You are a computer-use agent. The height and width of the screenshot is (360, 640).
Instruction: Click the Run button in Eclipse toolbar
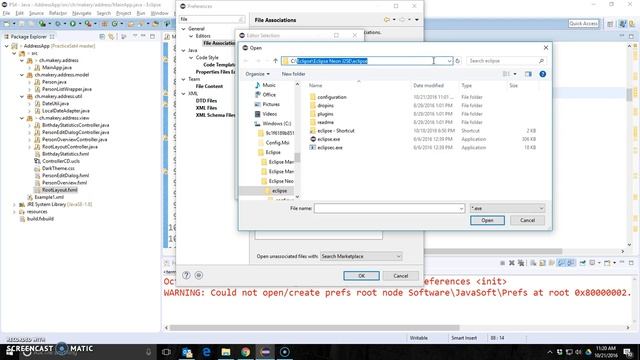73,24
